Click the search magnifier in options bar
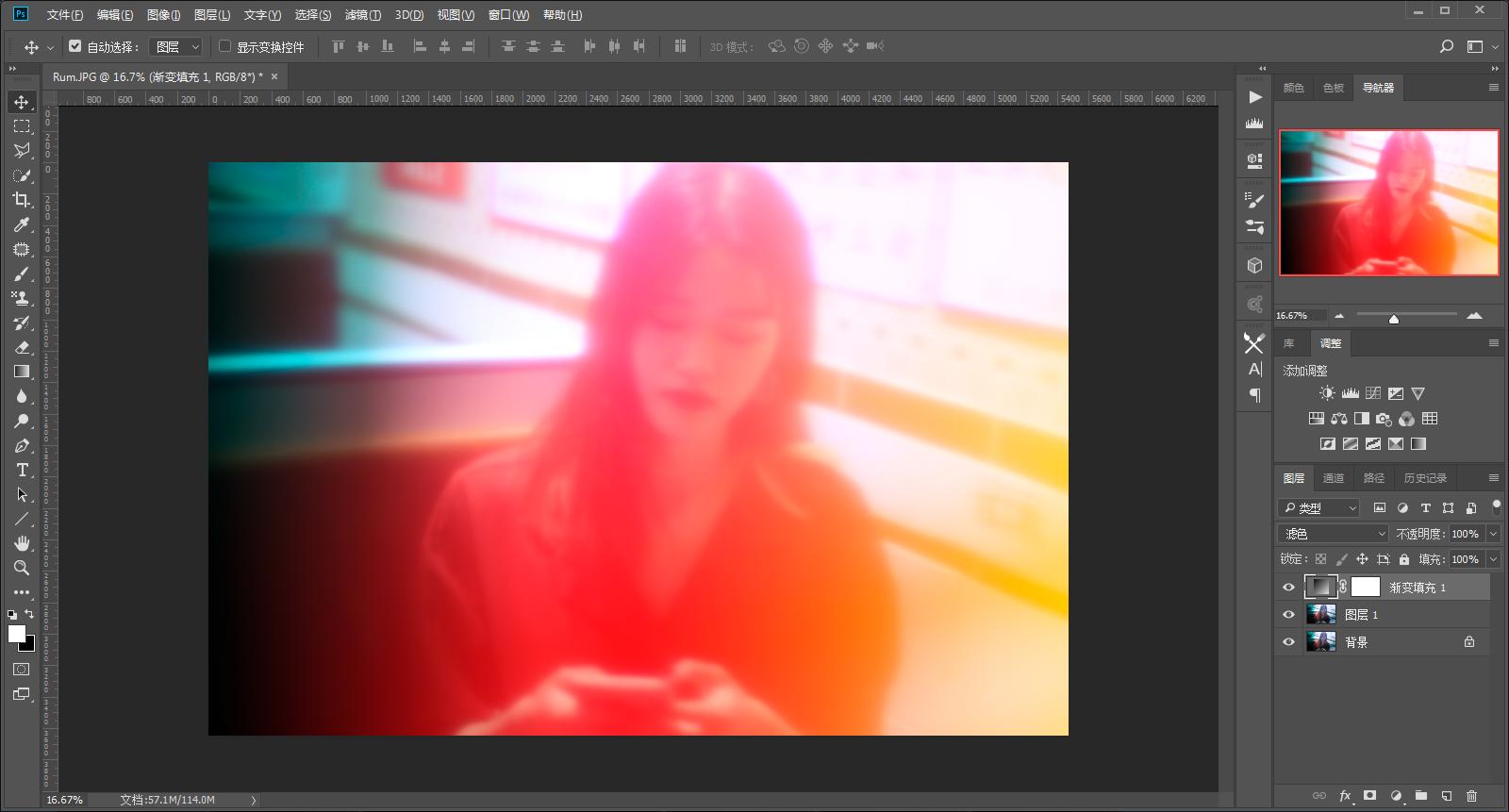The width and height of the screenshot is (1509, 812). [x=1447, y=46]
